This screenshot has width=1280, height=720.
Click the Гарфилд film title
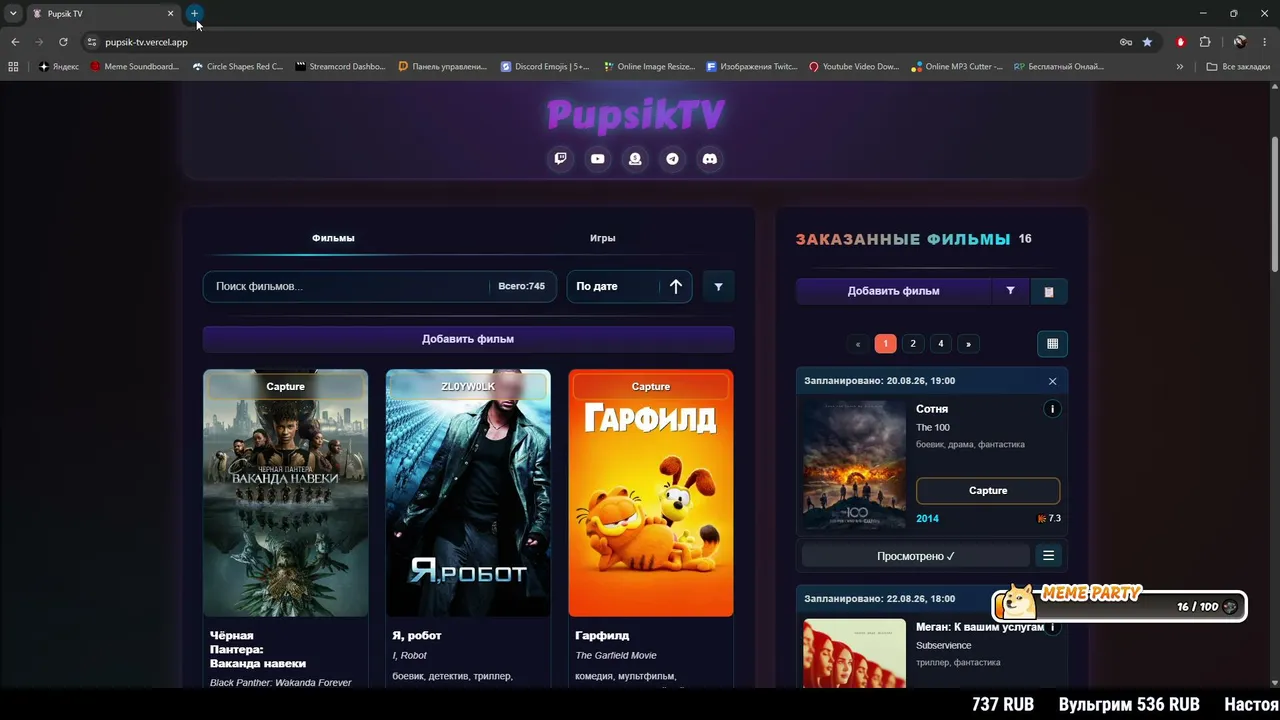(x=602, y=636)
